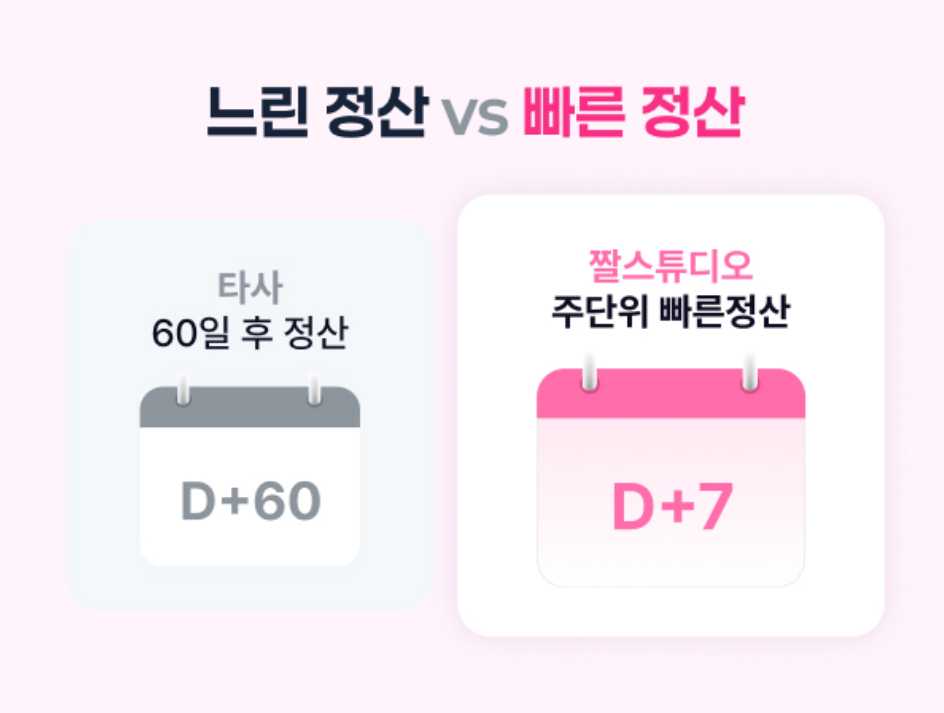Select the pink D+7 calendar text
944x713 pixels.
672,507
